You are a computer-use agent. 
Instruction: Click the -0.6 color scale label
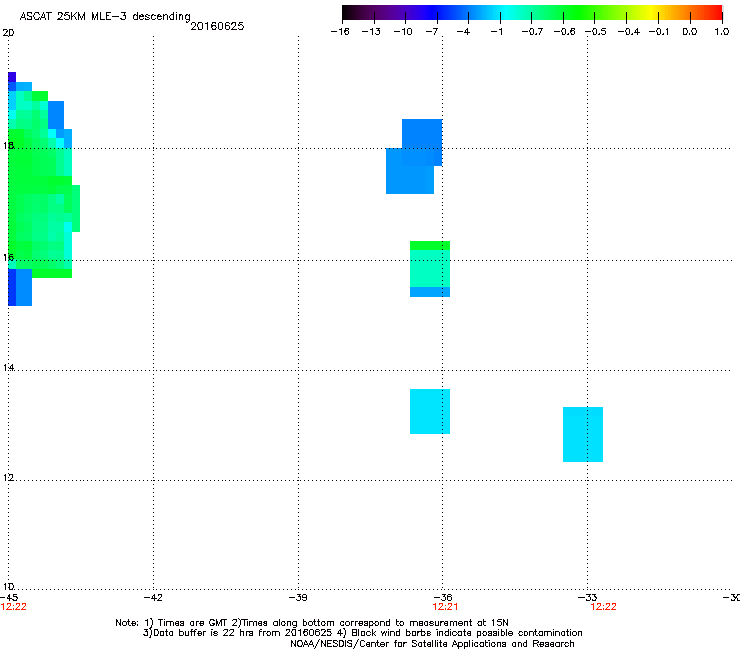click(x=564, y=32)
